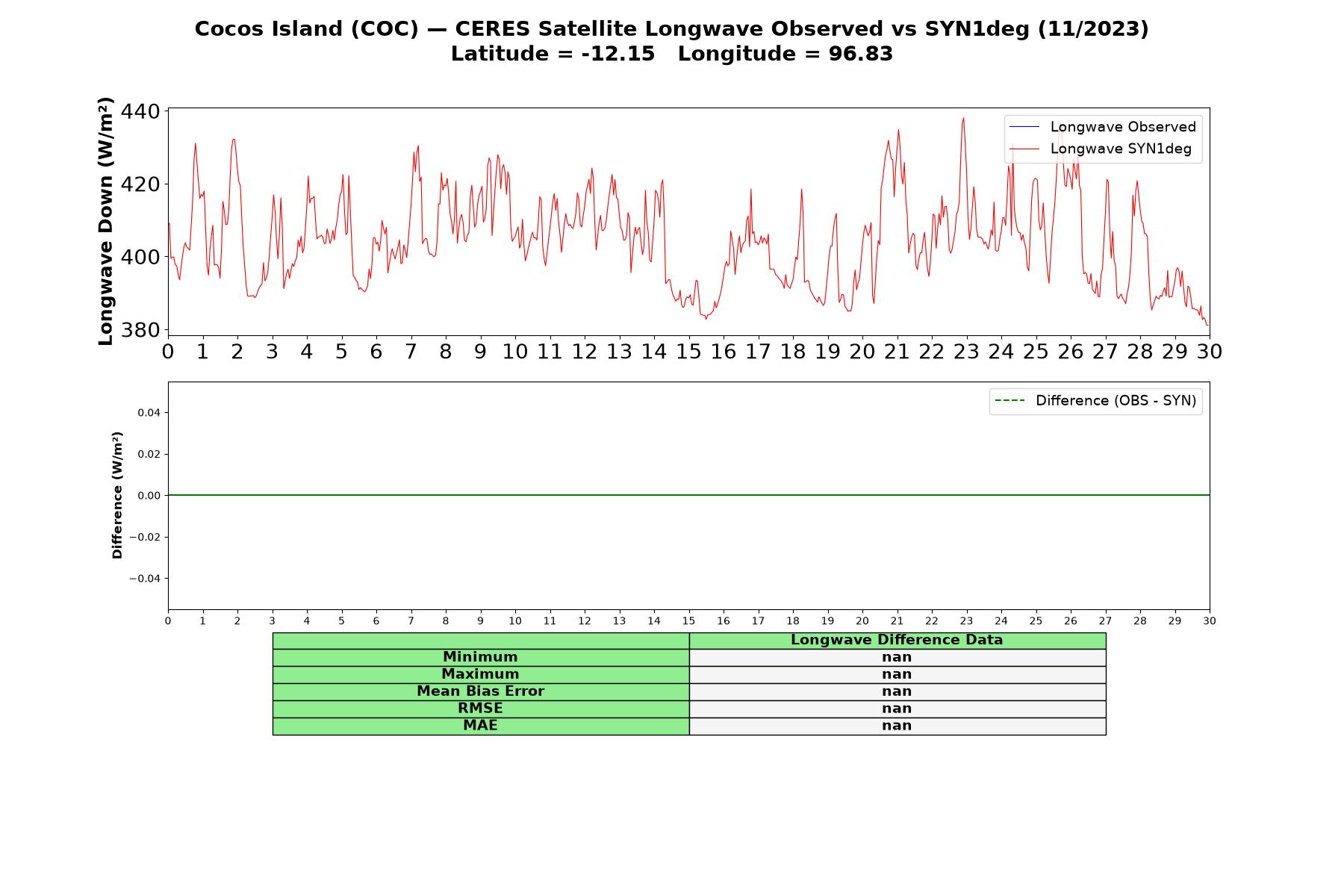
Task: Click the nan value in Minimum row
Action: tap(897, 657)
